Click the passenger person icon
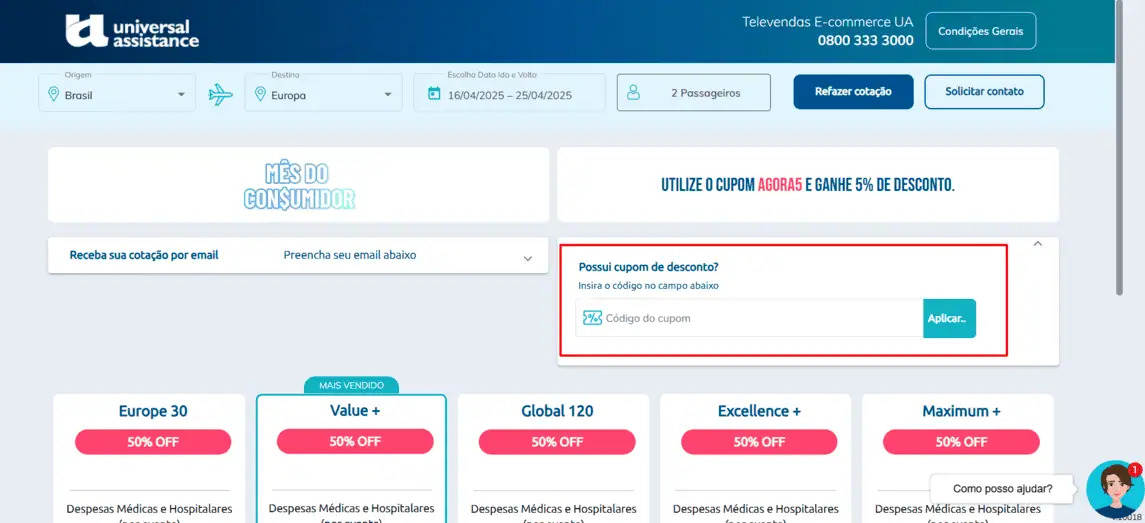Screen dimensions: 1145x523 (633, 93)
